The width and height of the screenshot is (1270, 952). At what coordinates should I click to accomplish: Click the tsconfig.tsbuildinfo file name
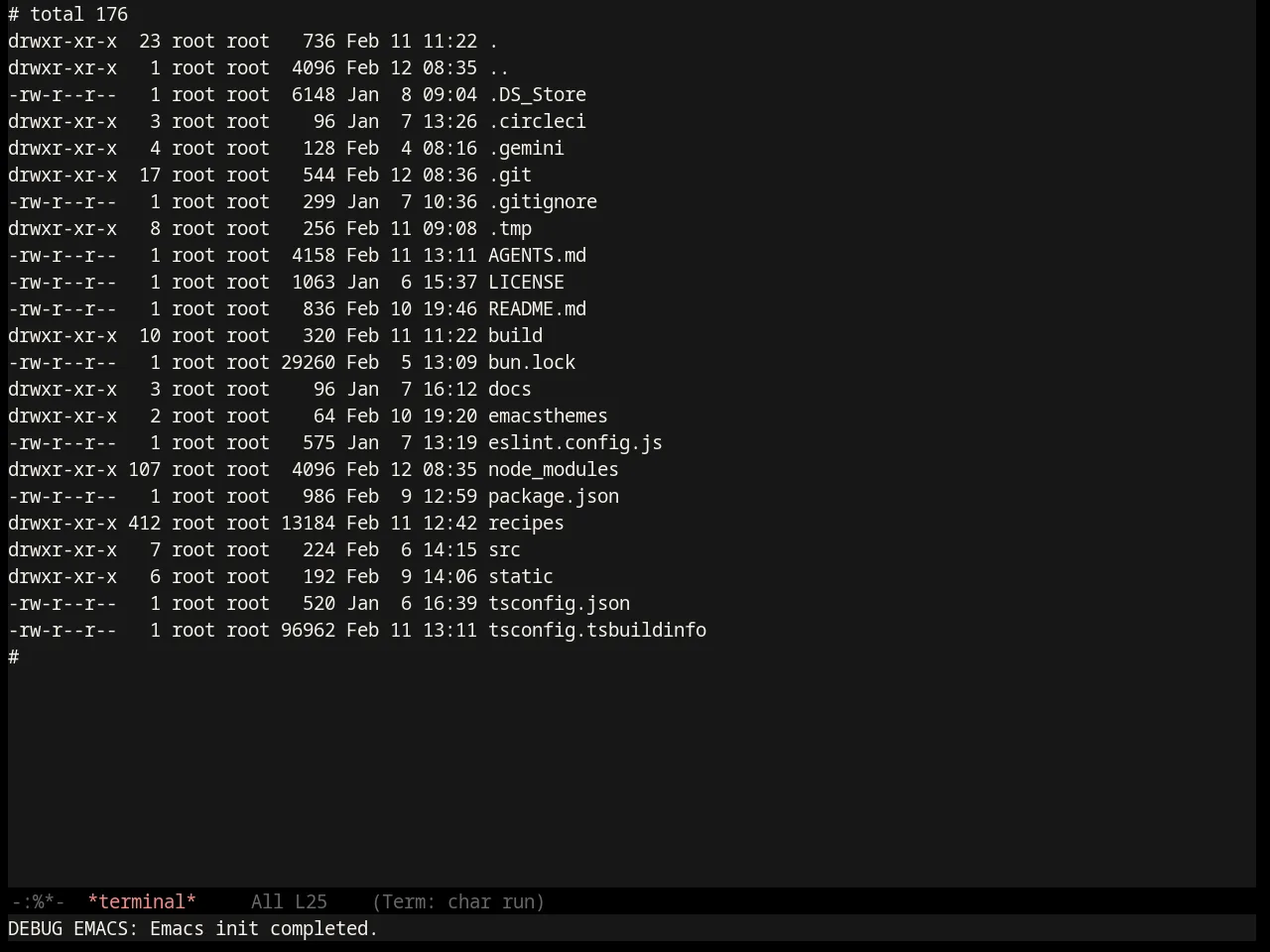[x=597, y=630]
